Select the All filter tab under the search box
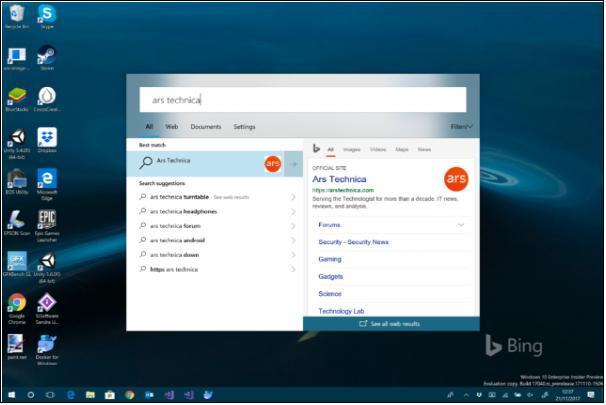This screenshot has width=606, height=405. point(149,126)
